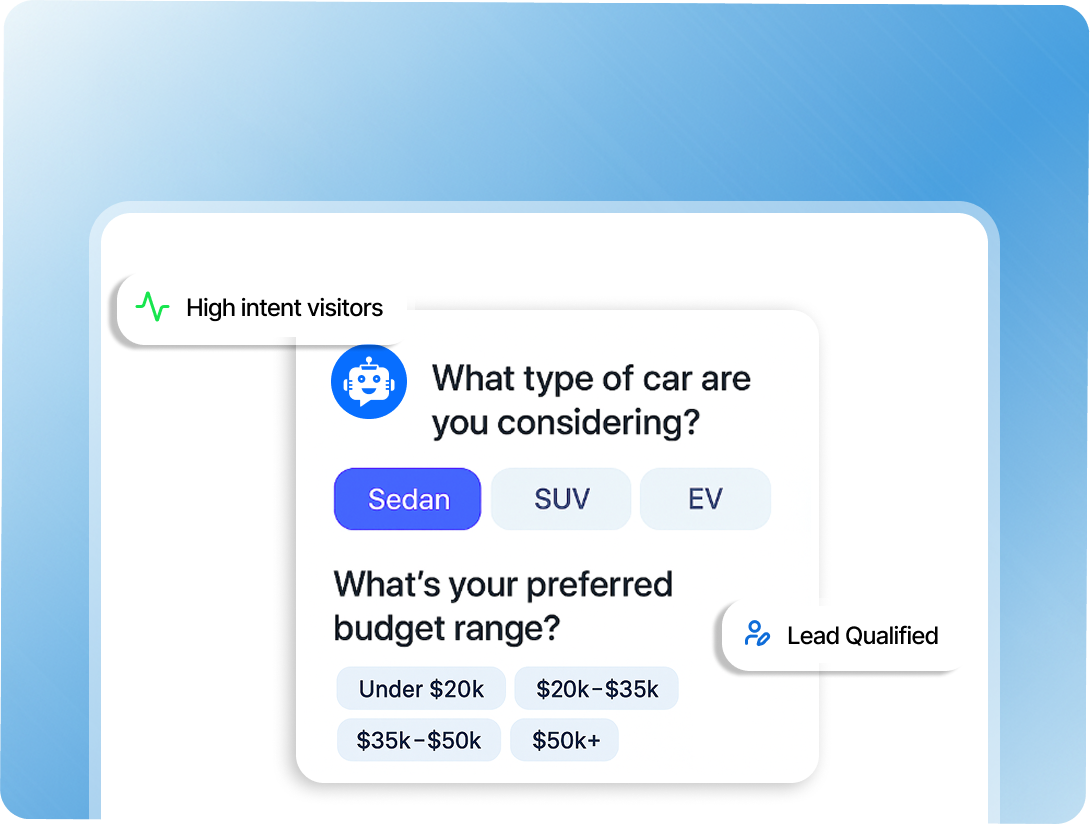This screenshot has width=1090, height=825.
Task: Click the blue gradient background above the panel
Action: click(540, 110)
